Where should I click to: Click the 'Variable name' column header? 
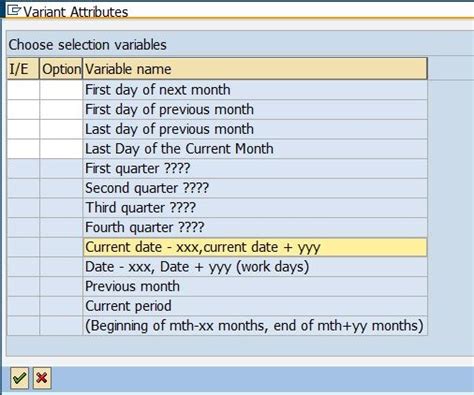[x=255, y=69]
